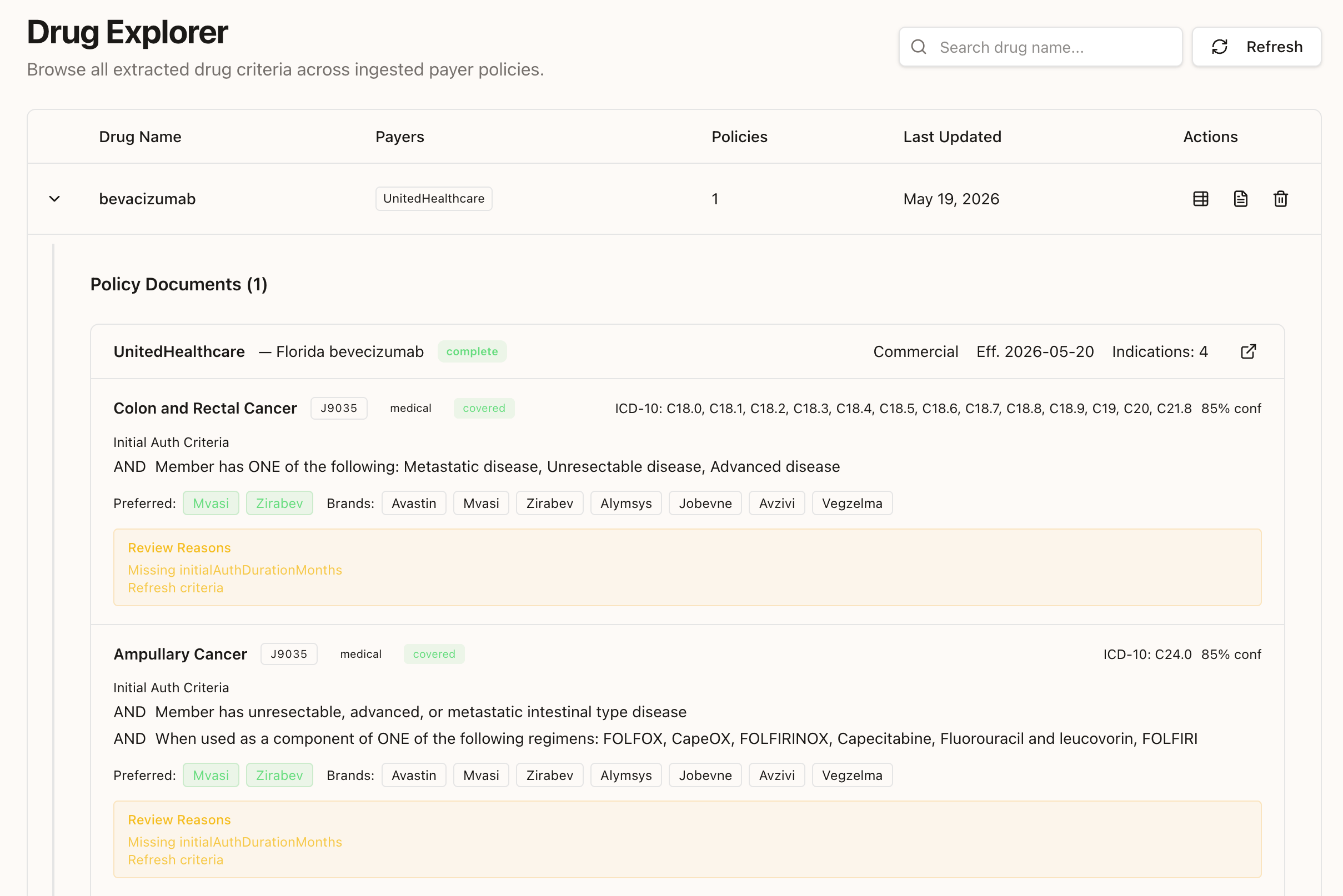Click the green complete status badge
The image size is (1343, 896).
pos(472,351)
